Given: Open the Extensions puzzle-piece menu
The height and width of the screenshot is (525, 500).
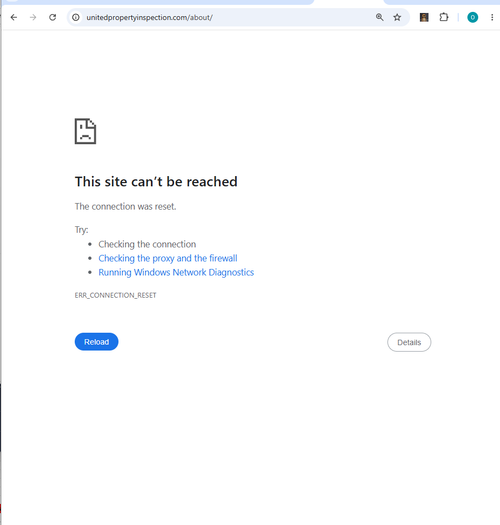Looking at the screenshot, I should click(444, 17).
